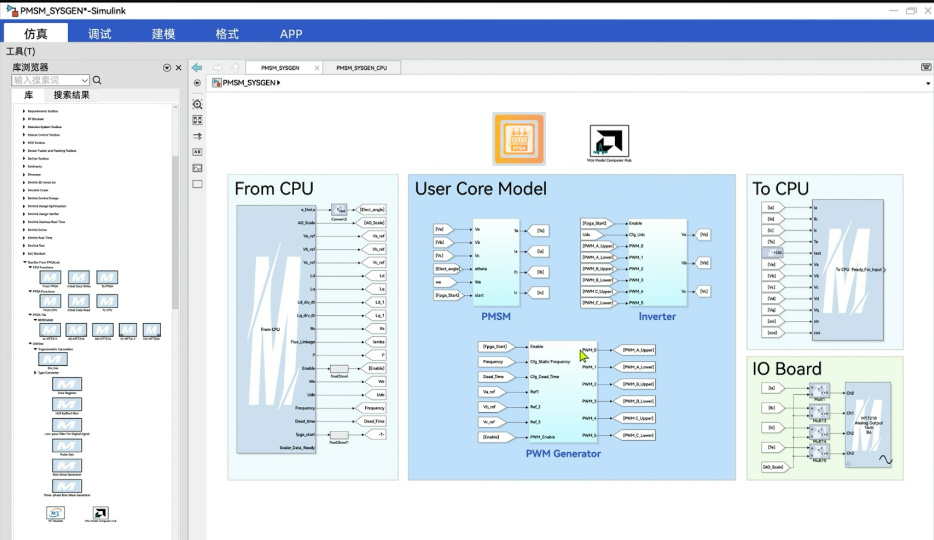Select the PMSM subsystem block
Screen dimensions: 934x540
click(496, 263)
